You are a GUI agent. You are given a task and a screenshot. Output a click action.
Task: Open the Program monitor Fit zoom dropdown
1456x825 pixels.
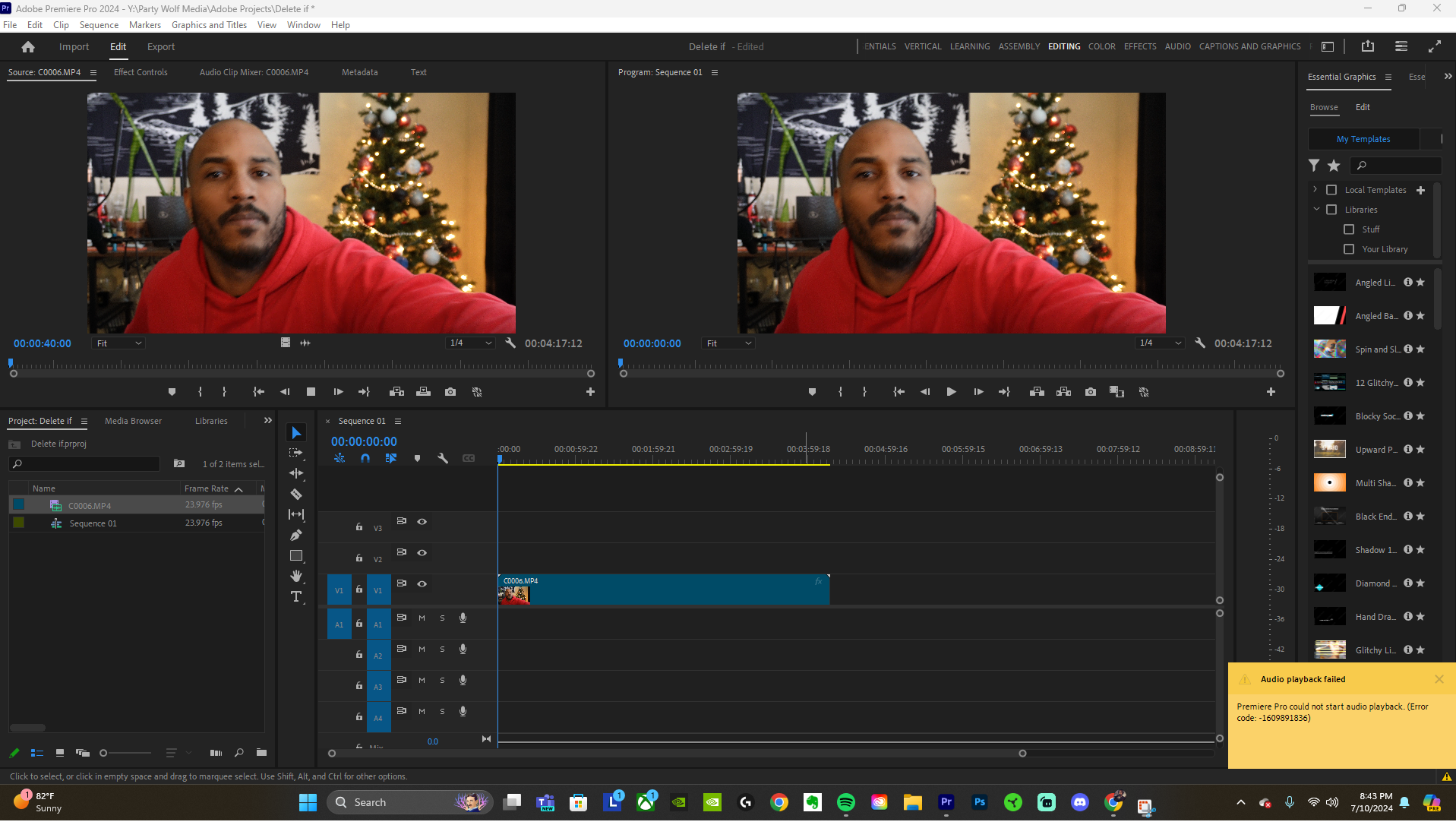pyautogui.click(x=727, y=343)
